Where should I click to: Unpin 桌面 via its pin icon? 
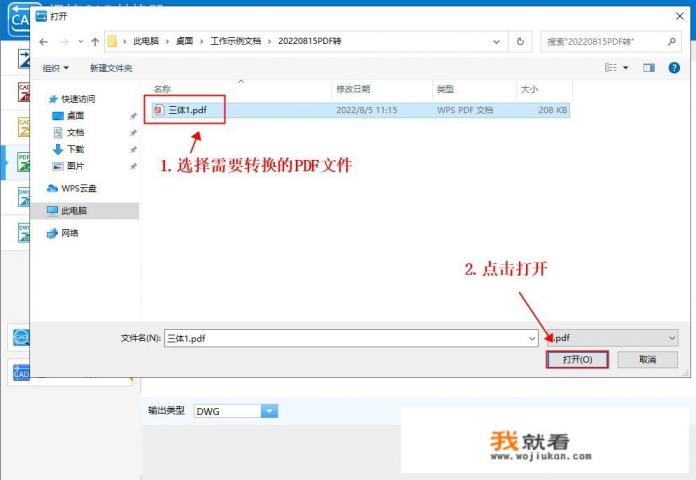pyautogui.click(x=133, y=116)
